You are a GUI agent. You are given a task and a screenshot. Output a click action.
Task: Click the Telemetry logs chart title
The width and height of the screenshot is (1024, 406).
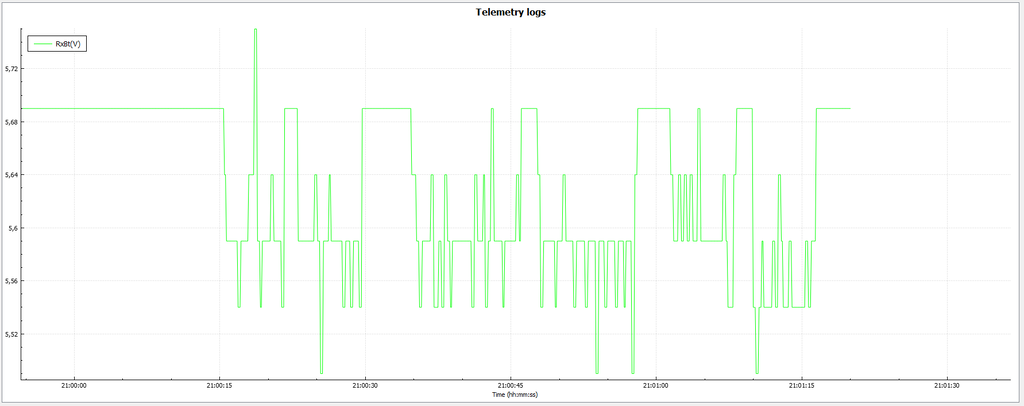[x=511, y=13]
